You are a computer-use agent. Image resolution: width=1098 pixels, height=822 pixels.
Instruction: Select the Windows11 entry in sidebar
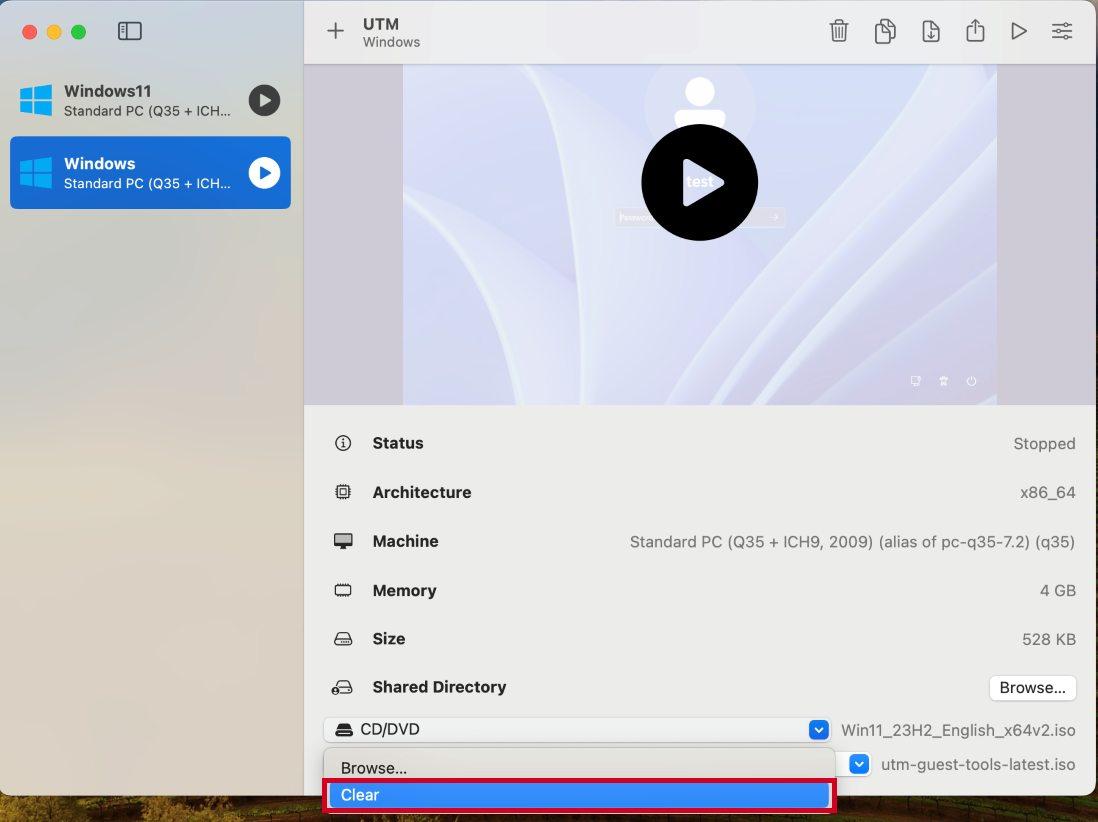151,101
